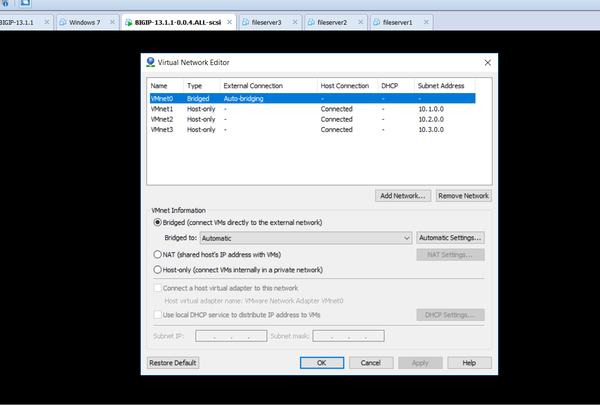Switch to the fileserver1 tab
Screen dimensions: 600x405
coord(401,22)
